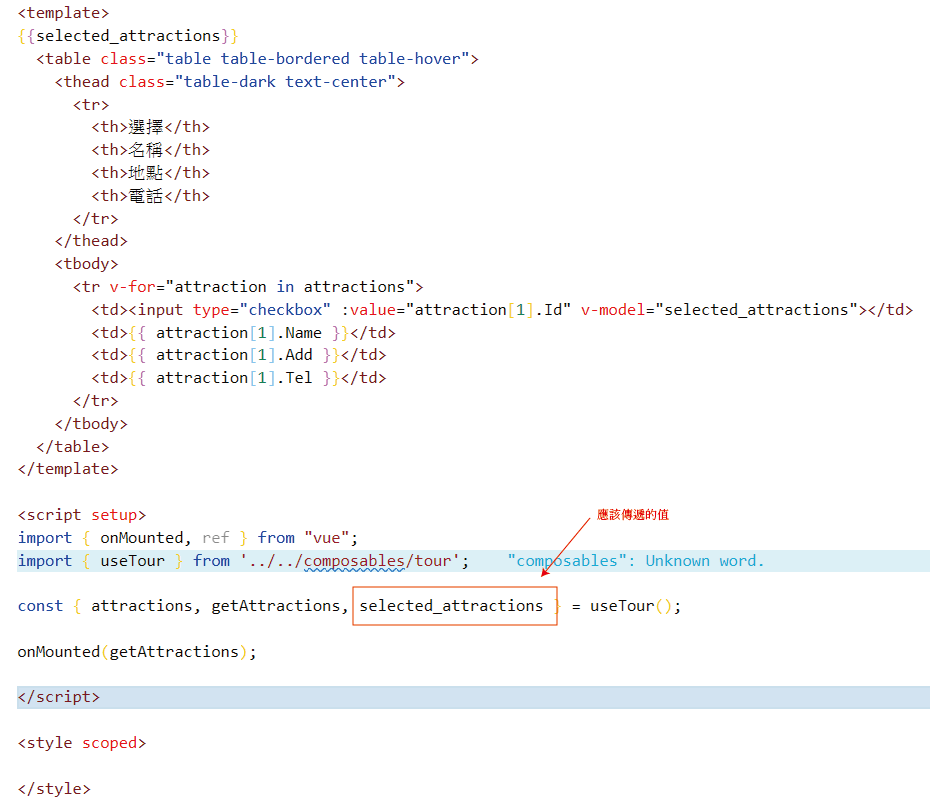Click the attraction[1].Name interpolation

239,333
